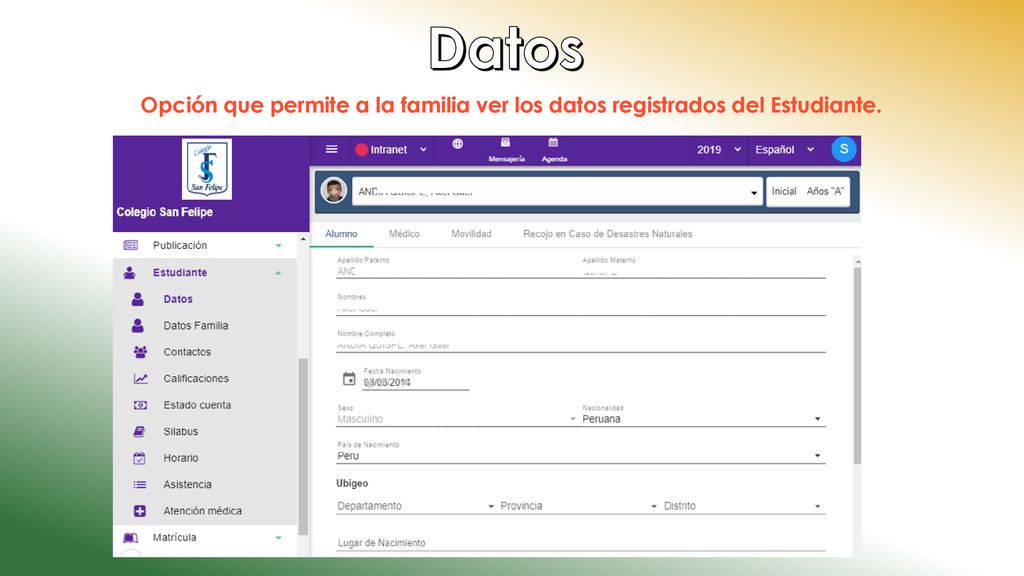The image size is (1024, 576).
Task: Click the Inicial Años "A" grade box
Action: 808,191
